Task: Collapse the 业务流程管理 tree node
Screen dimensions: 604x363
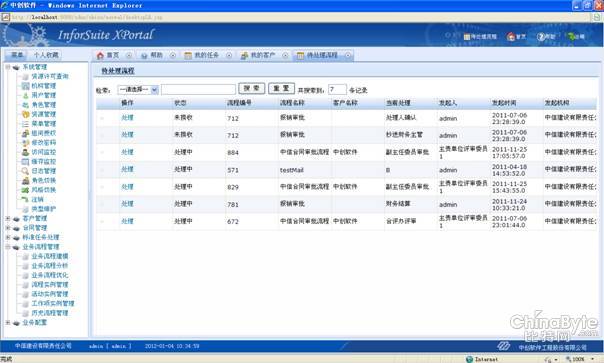Action: pos(8,247)
